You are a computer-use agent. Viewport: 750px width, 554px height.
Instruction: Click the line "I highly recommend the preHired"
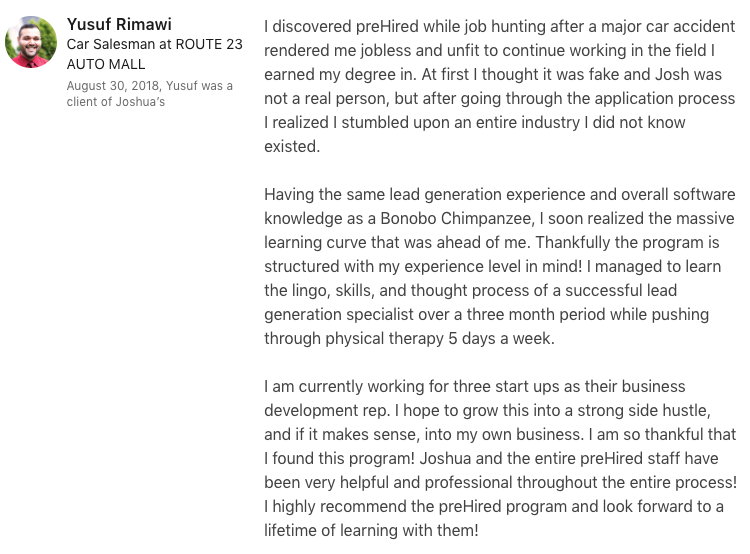493,506
